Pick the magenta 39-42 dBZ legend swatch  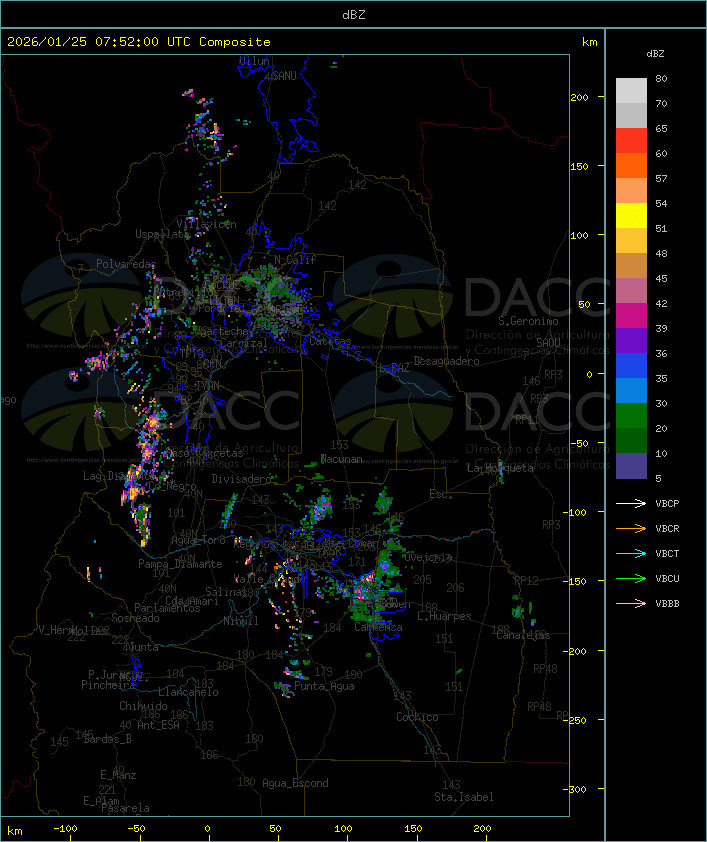(x=631, y=316)
